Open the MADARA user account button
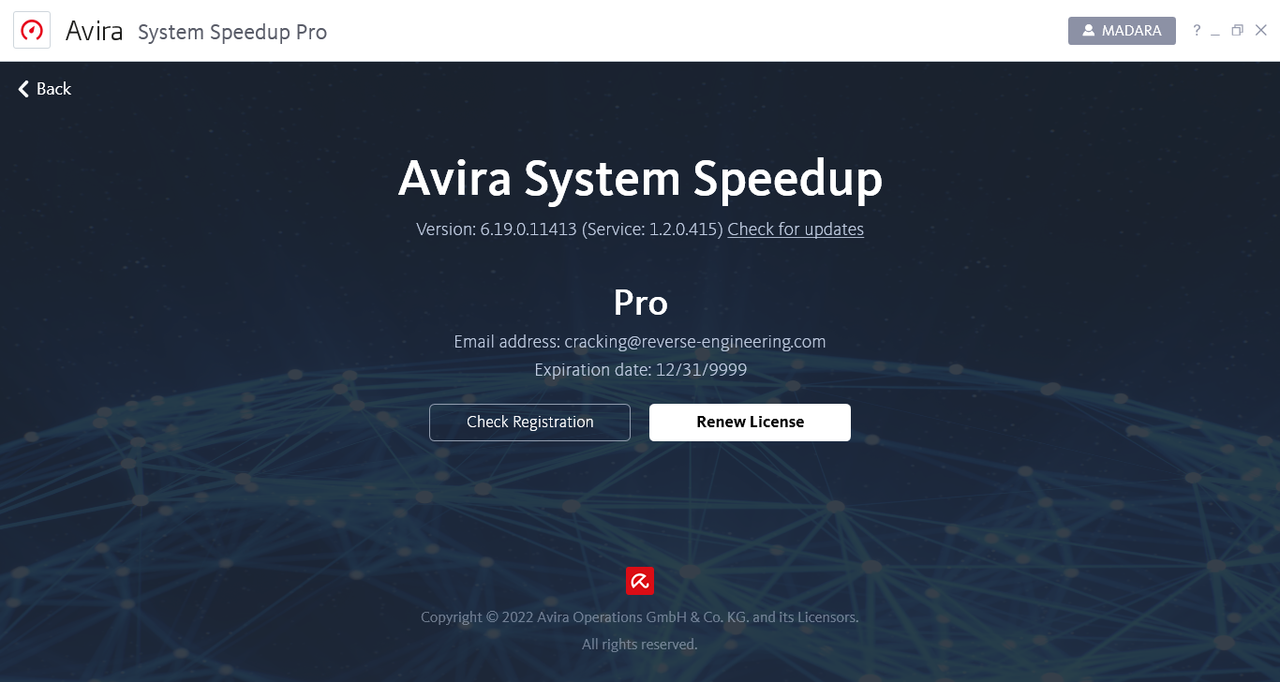Screen dimensions: 1280x682 point(1122,31)
